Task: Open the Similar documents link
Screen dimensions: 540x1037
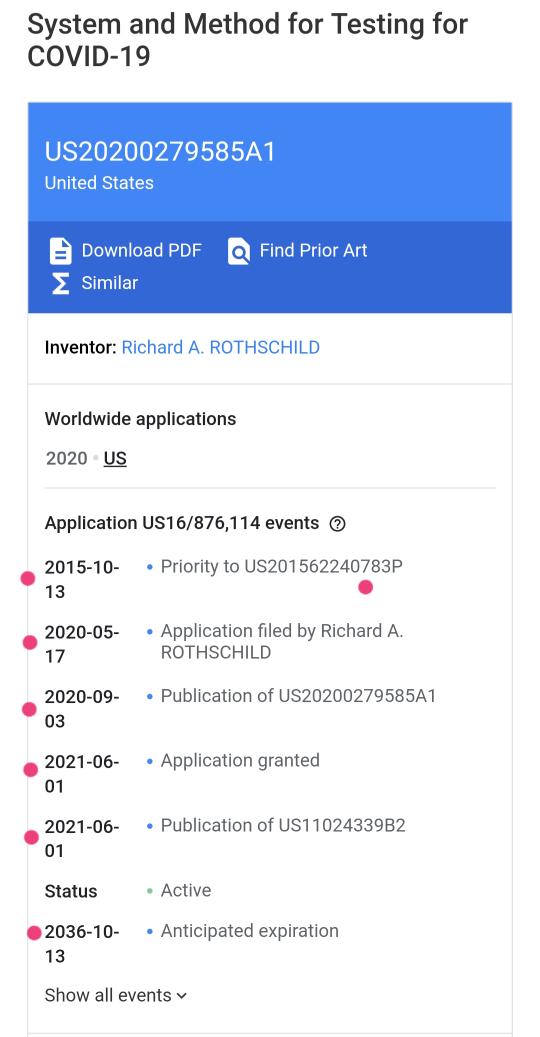Action: coord(109,283)
